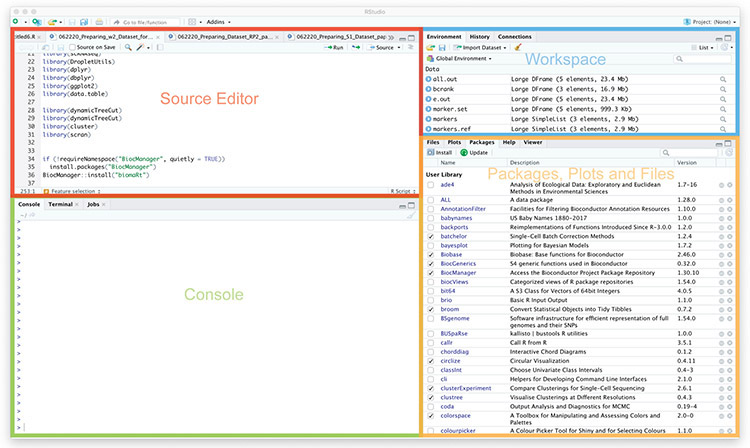The width and height of the screenshot is (750, 448).
Task: Switch to the Help tab
Action: pos(508,142)
